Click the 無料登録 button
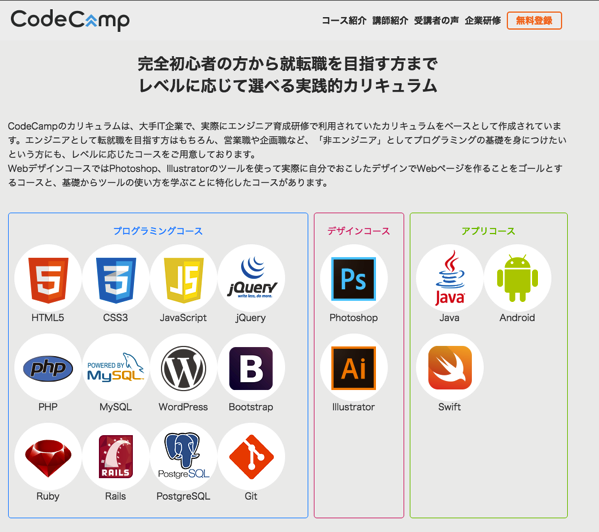 (534, 21)
